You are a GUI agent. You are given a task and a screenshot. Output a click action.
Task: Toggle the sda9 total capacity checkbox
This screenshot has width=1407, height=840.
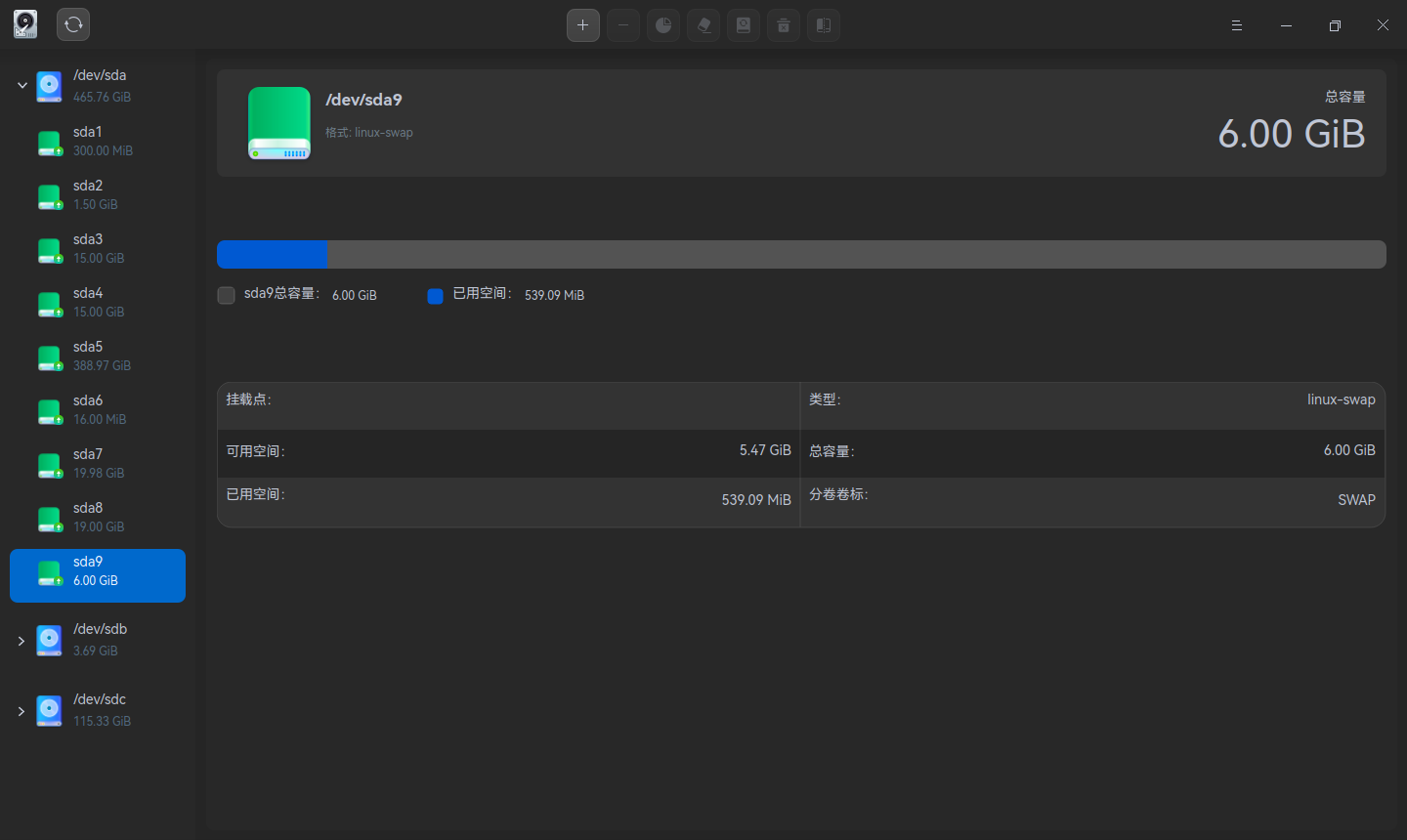(226, 295)
